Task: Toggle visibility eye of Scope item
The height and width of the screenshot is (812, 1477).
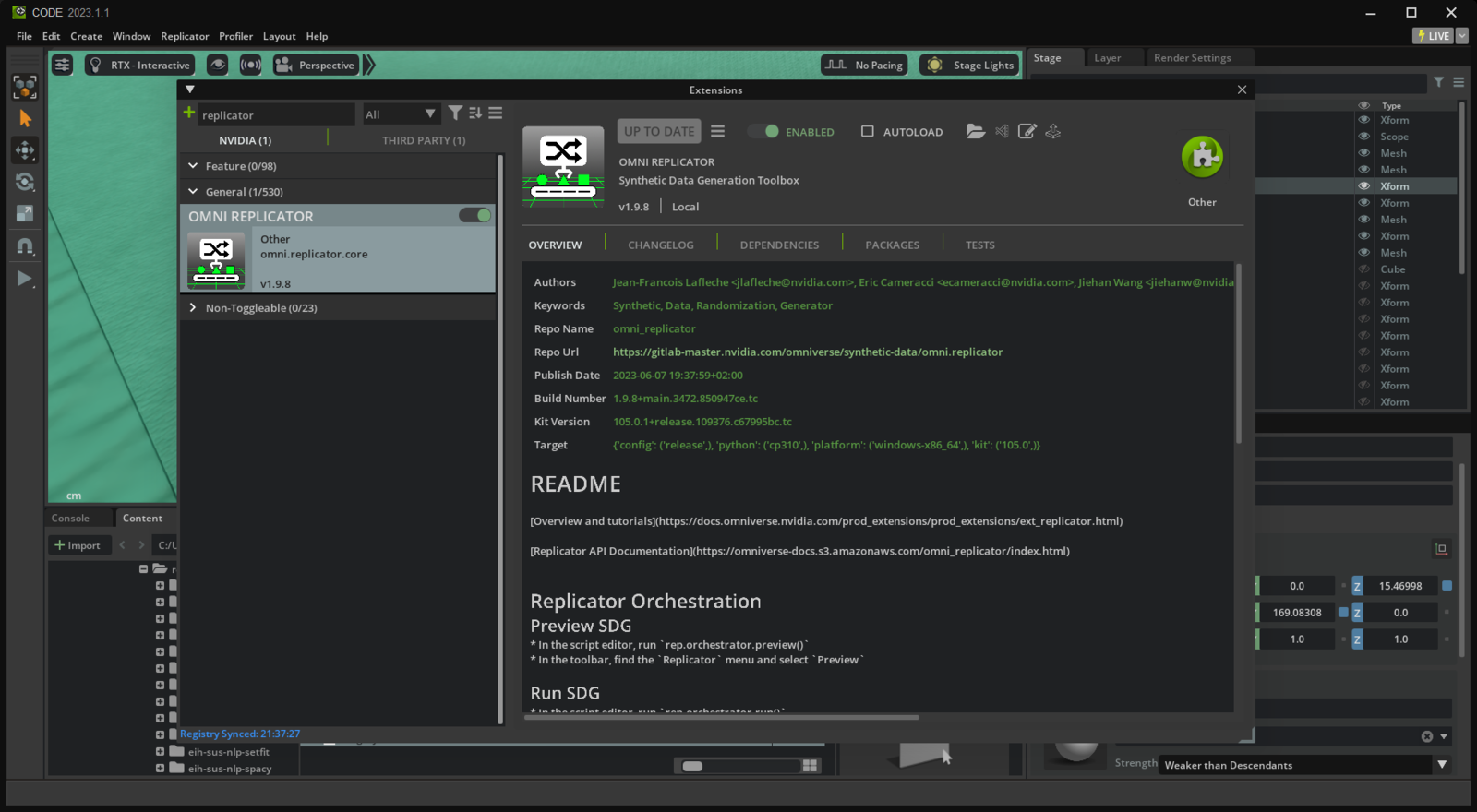Action: 1363,137
